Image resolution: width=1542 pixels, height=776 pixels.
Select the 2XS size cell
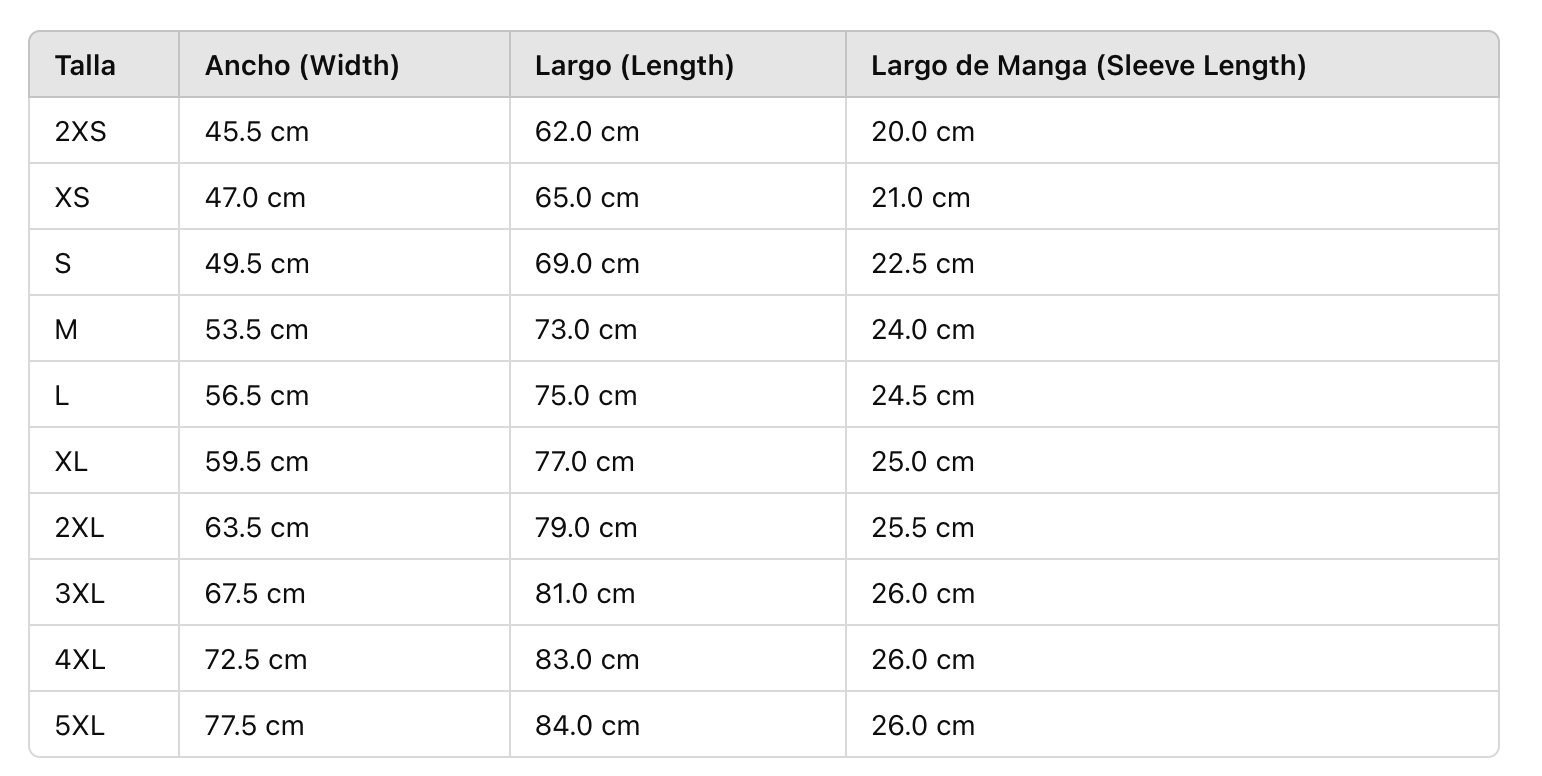81,132
